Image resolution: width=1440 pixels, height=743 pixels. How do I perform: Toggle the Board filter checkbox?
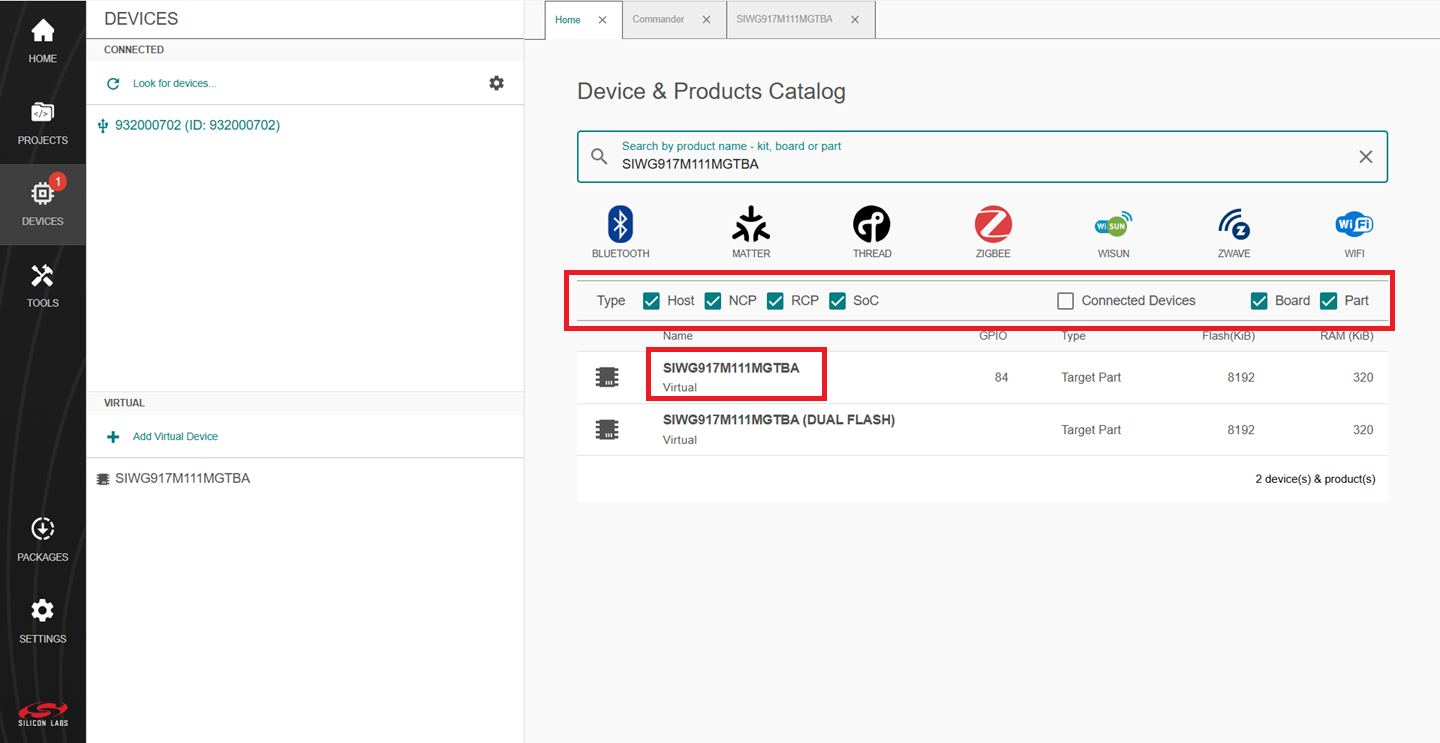point(1259,301)
